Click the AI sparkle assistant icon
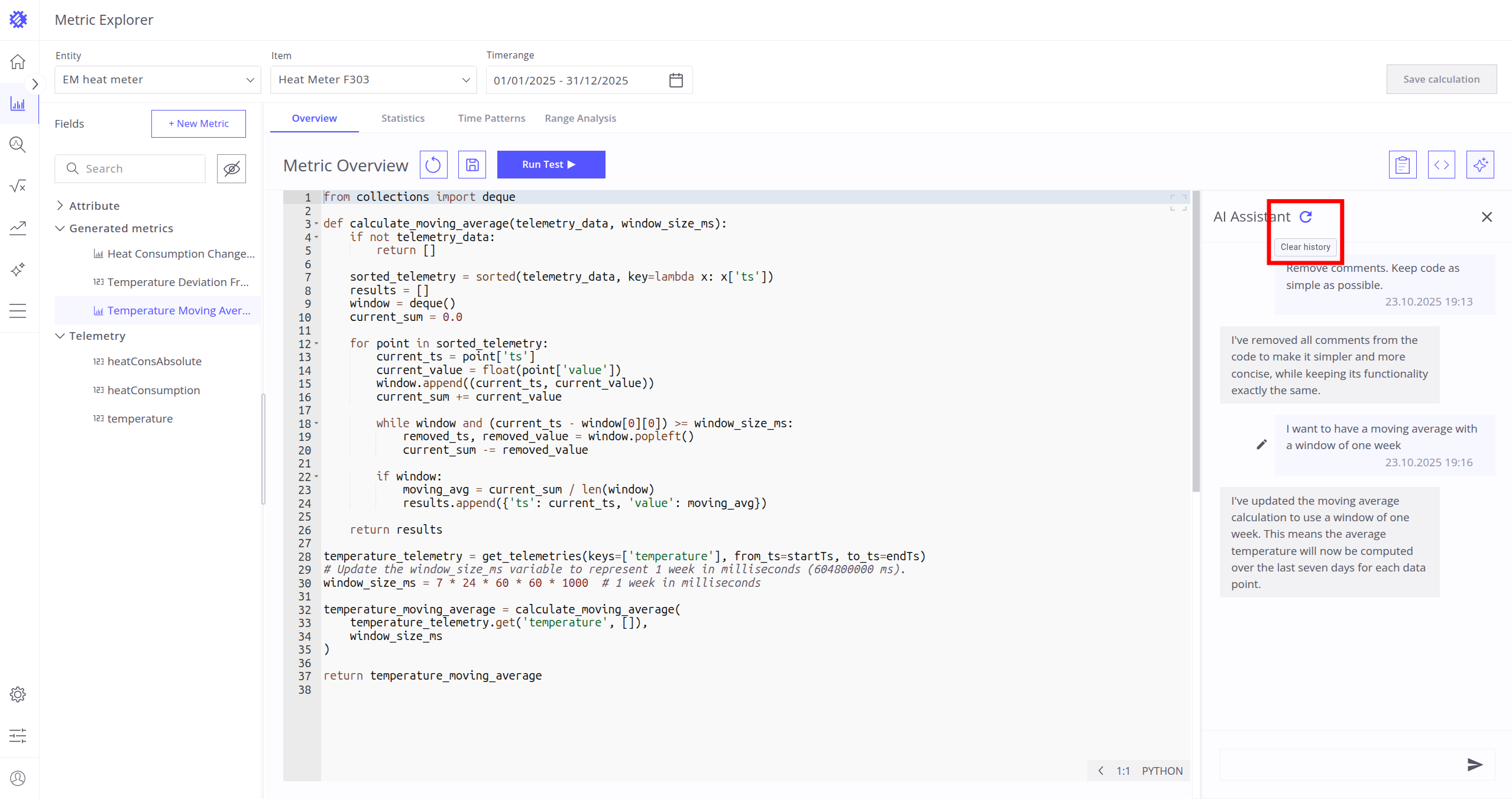The height and width of the screenshot is (799, 1512). click(x=1479, y=165)
